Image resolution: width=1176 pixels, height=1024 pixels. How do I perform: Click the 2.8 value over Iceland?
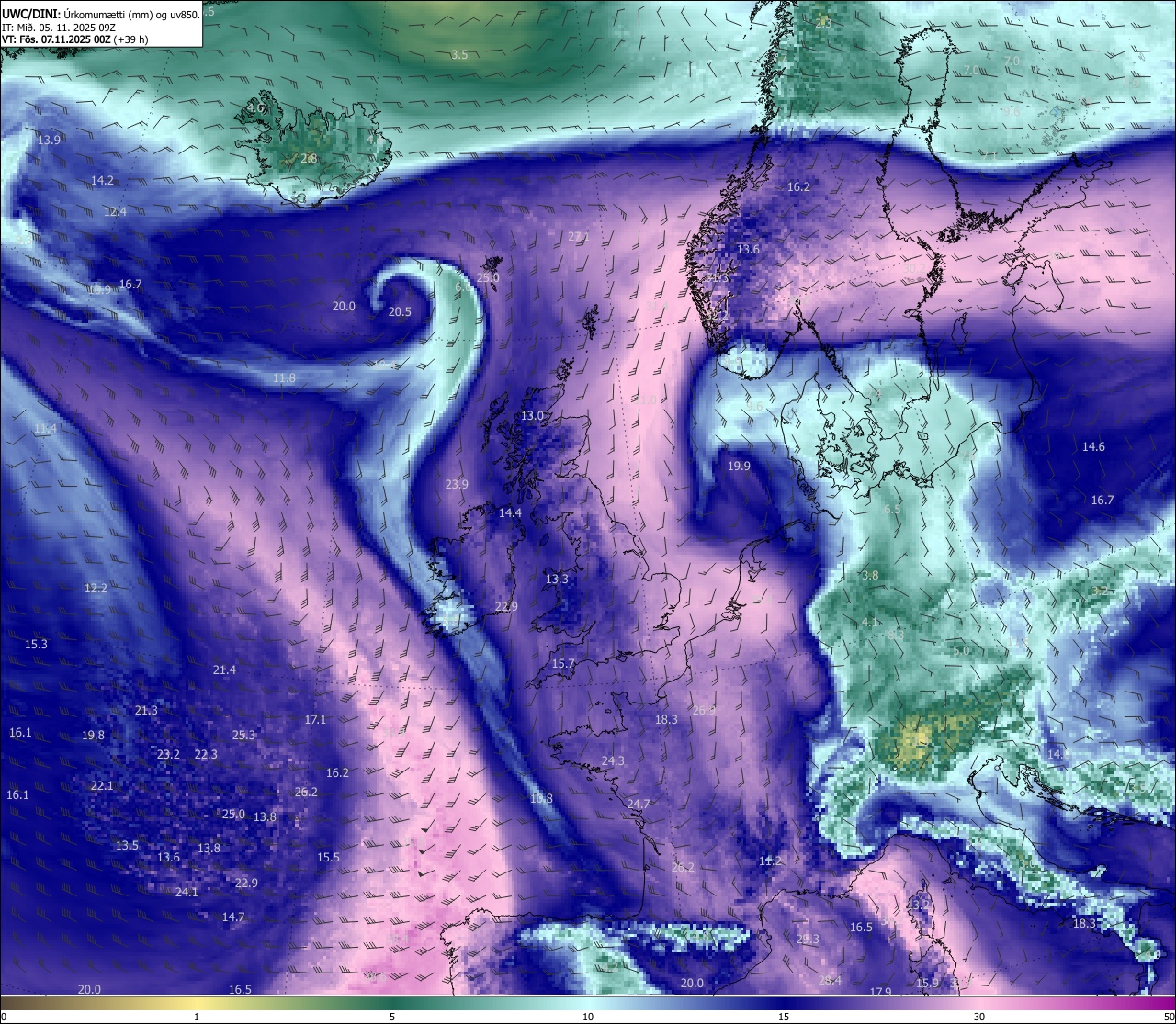(x=309, y=159)
